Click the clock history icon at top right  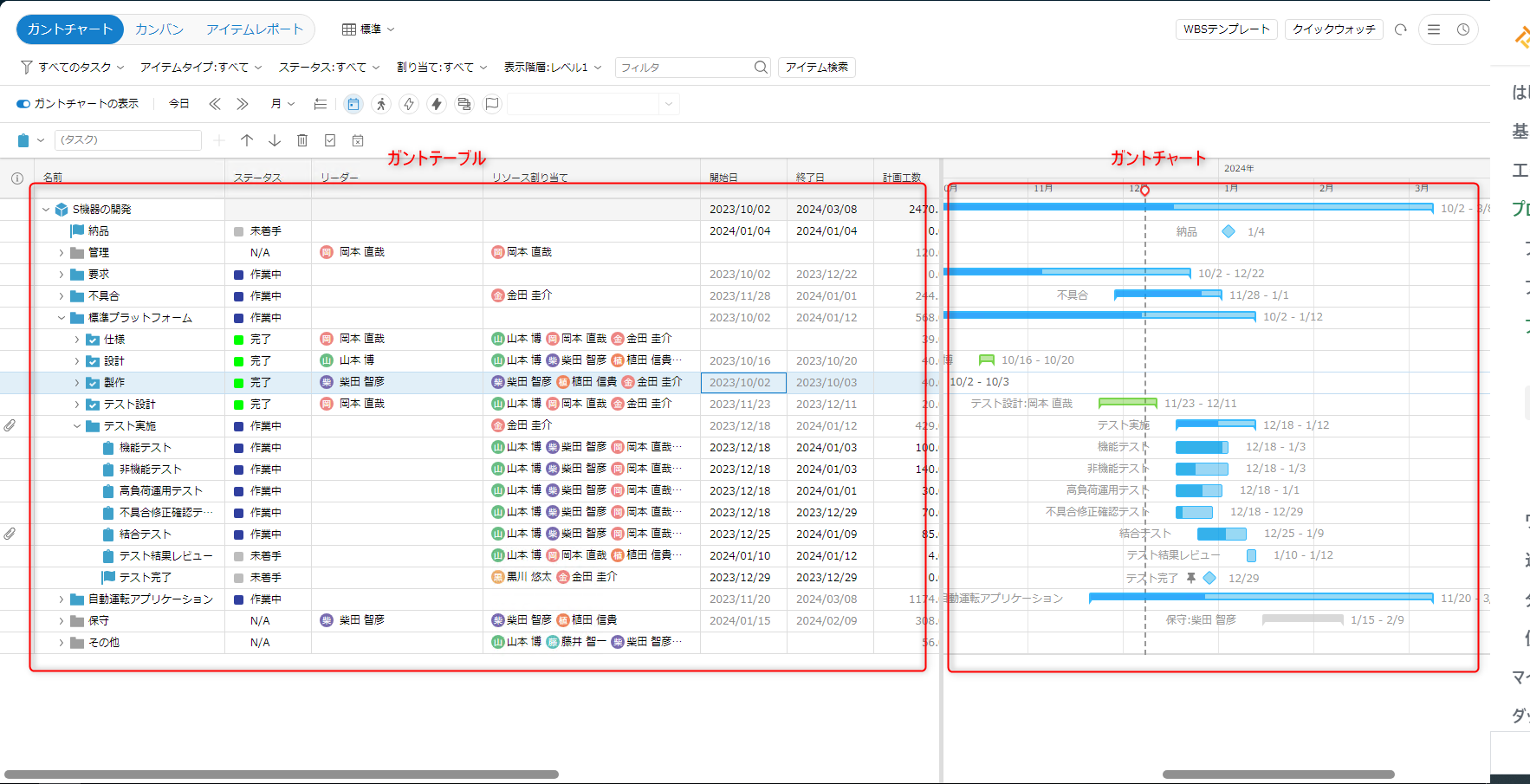[1463, 29]
